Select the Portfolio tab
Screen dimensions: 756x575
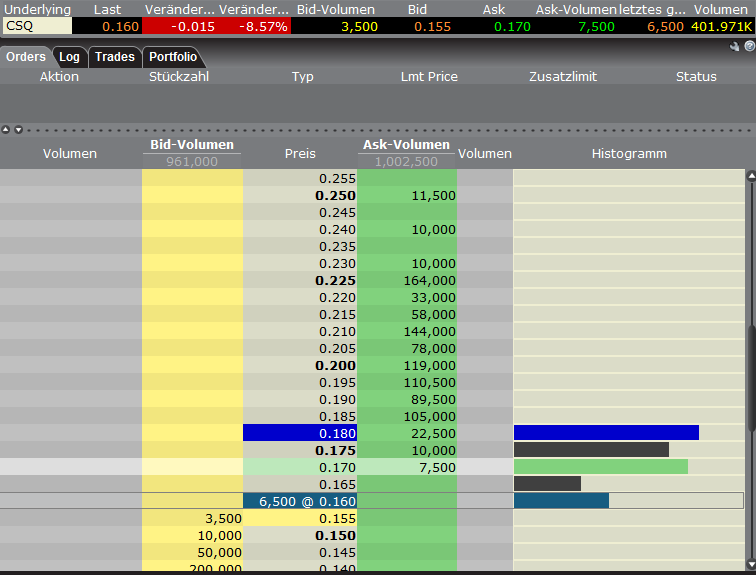(x=173, y=57)
